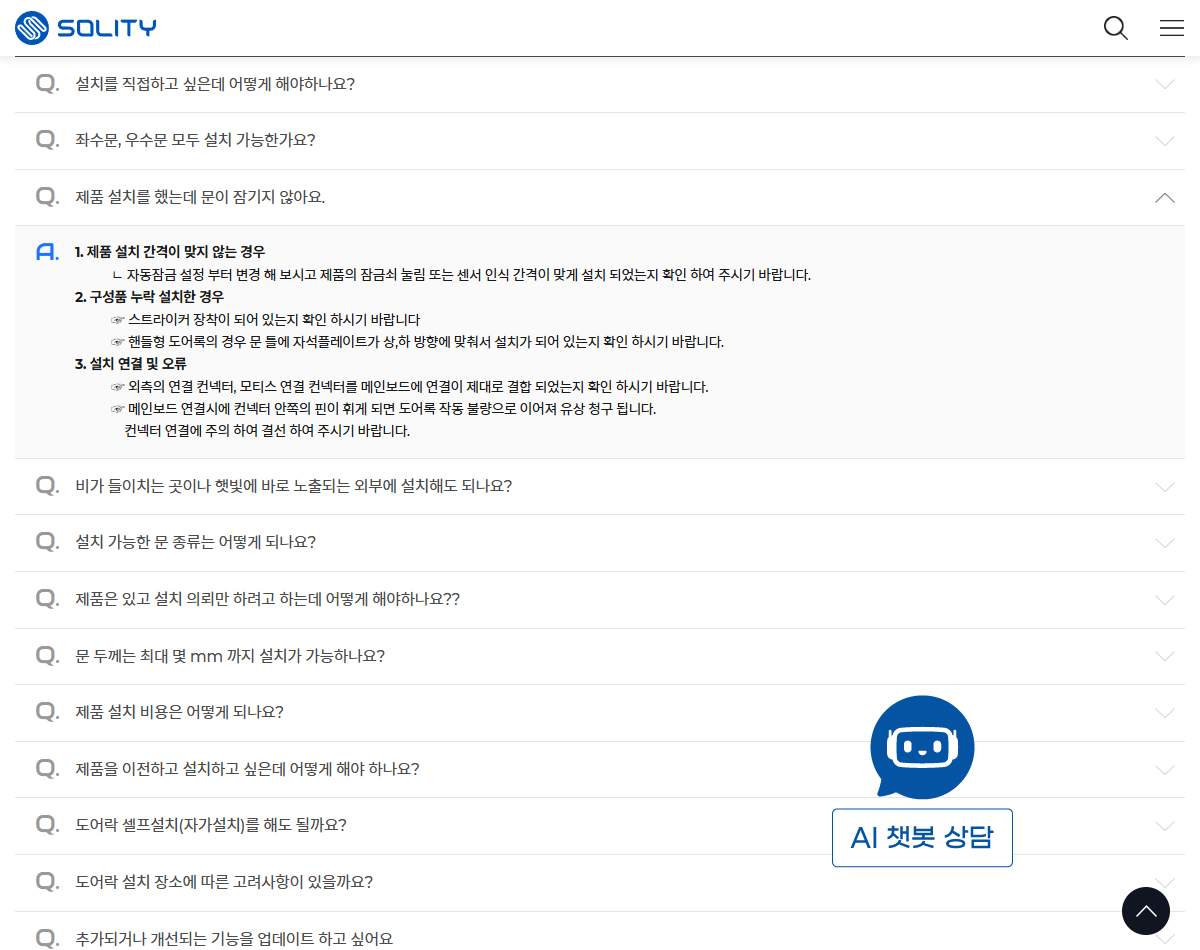Expand chevron for 비가 들이치는 곳 question
Image resolution: width=1200 pixels, height=950 pixels.
(x=1165, y=487)
